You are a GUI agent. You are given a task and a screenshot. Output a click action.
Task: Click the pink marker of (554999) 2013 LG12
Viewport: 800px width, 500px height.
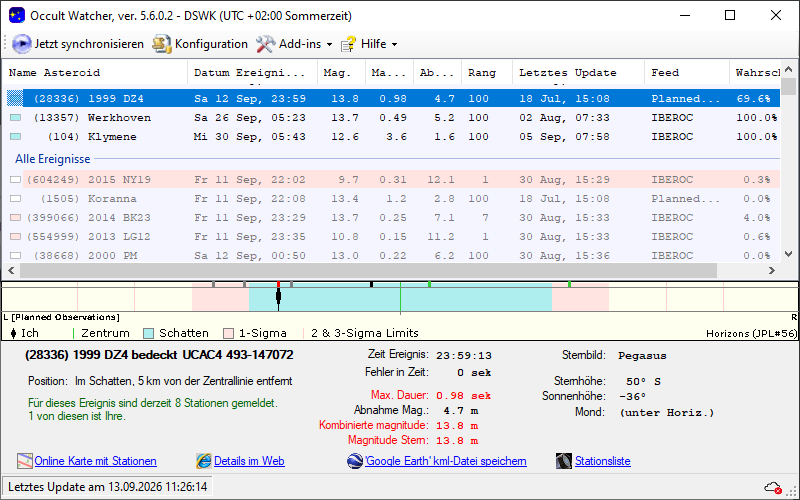pos(15,236)
